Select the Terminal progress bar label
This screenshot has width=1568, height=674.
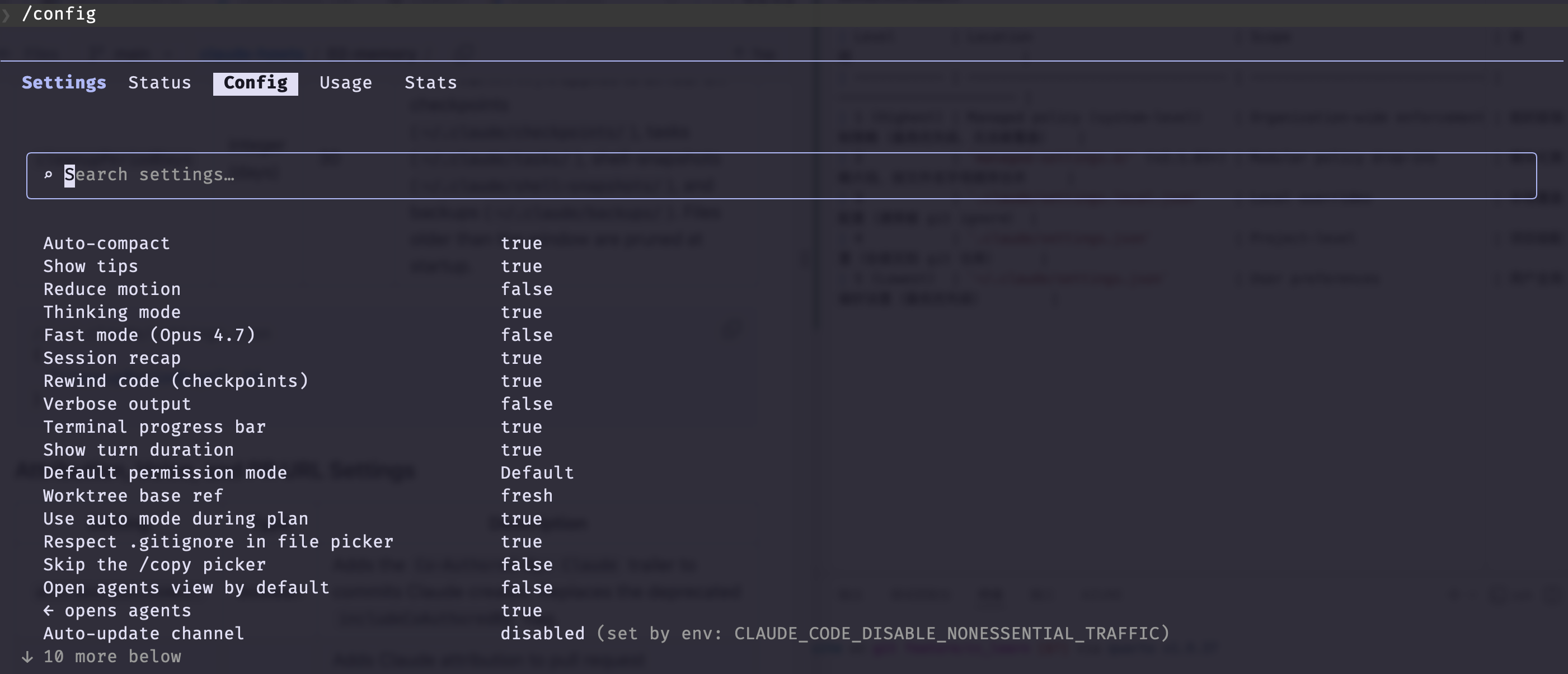click(154, 428)
